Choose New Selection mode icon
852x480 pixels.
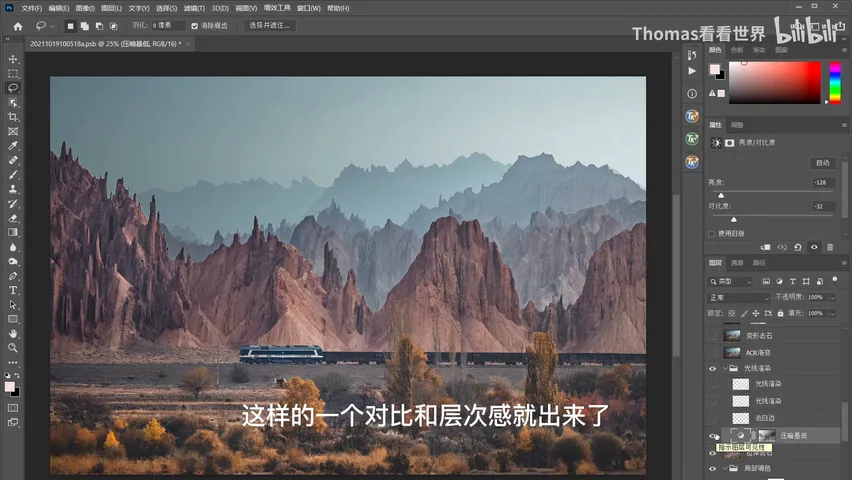point(71,26)
